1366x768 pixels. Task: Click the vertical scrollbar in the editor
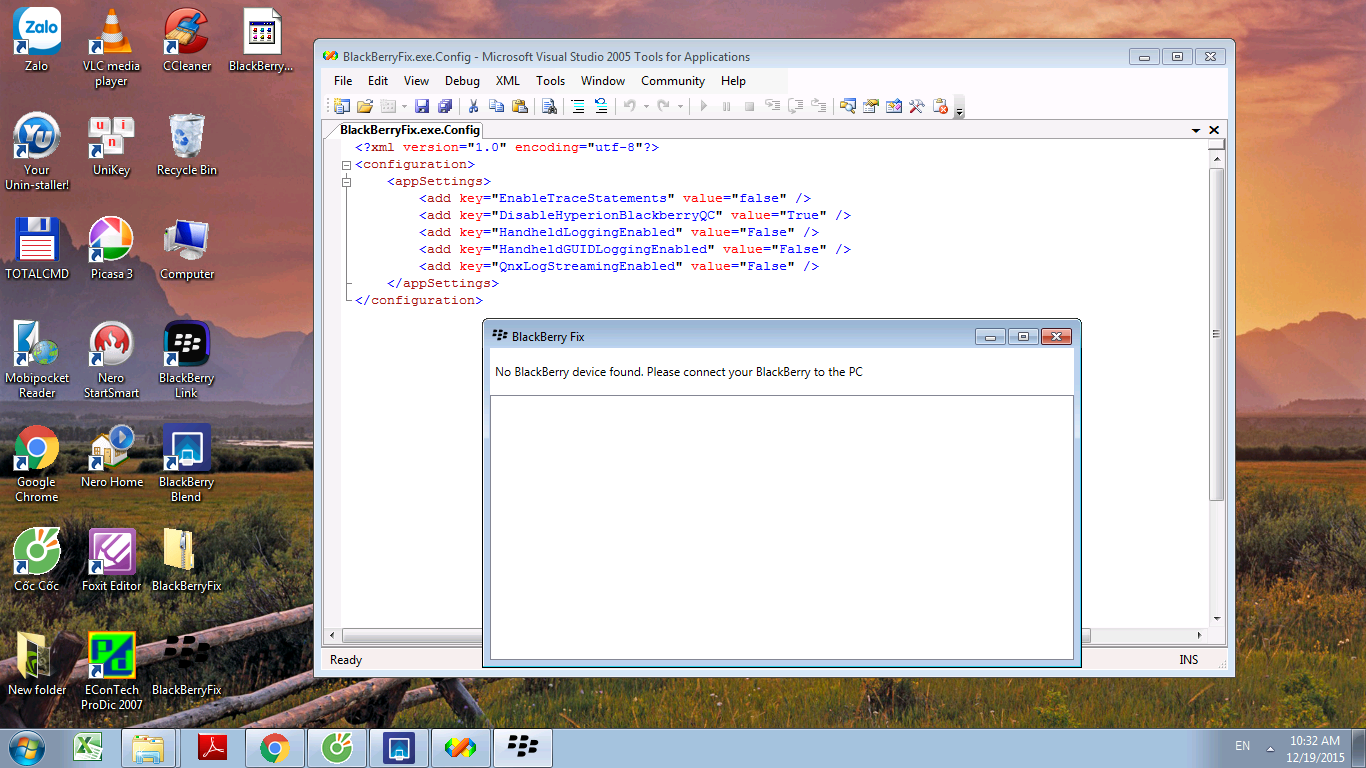(x=1216, y=334)
